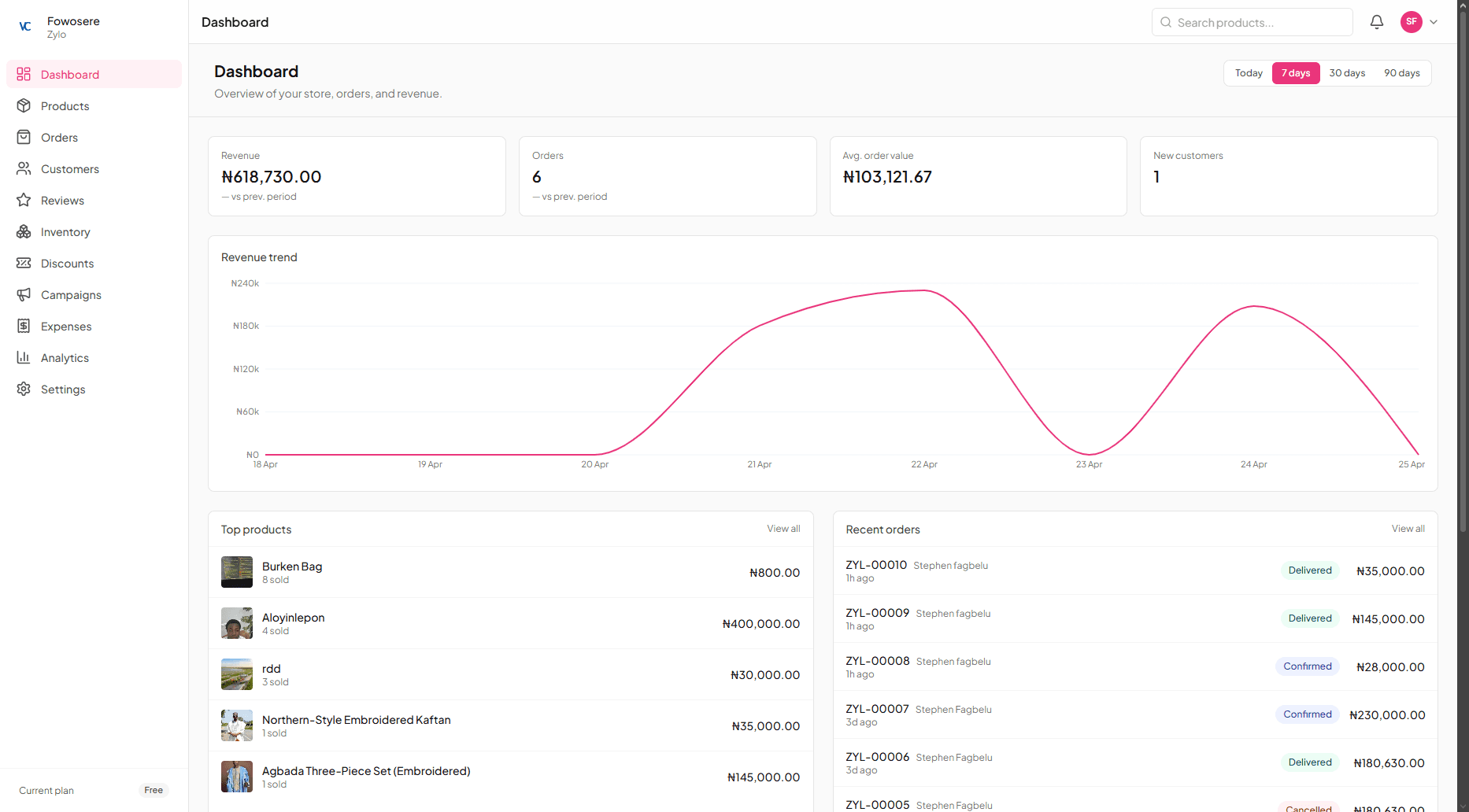The width and height of the screenshot is (1469, 812).
Task: Click the Avg. order value ₦103,121.67
Action: pos(887,177)
